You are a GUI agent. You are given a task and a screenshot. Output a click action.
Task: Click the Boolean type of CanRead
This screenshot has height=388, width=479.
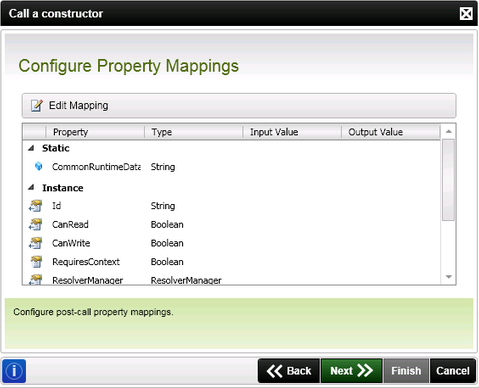167,224
